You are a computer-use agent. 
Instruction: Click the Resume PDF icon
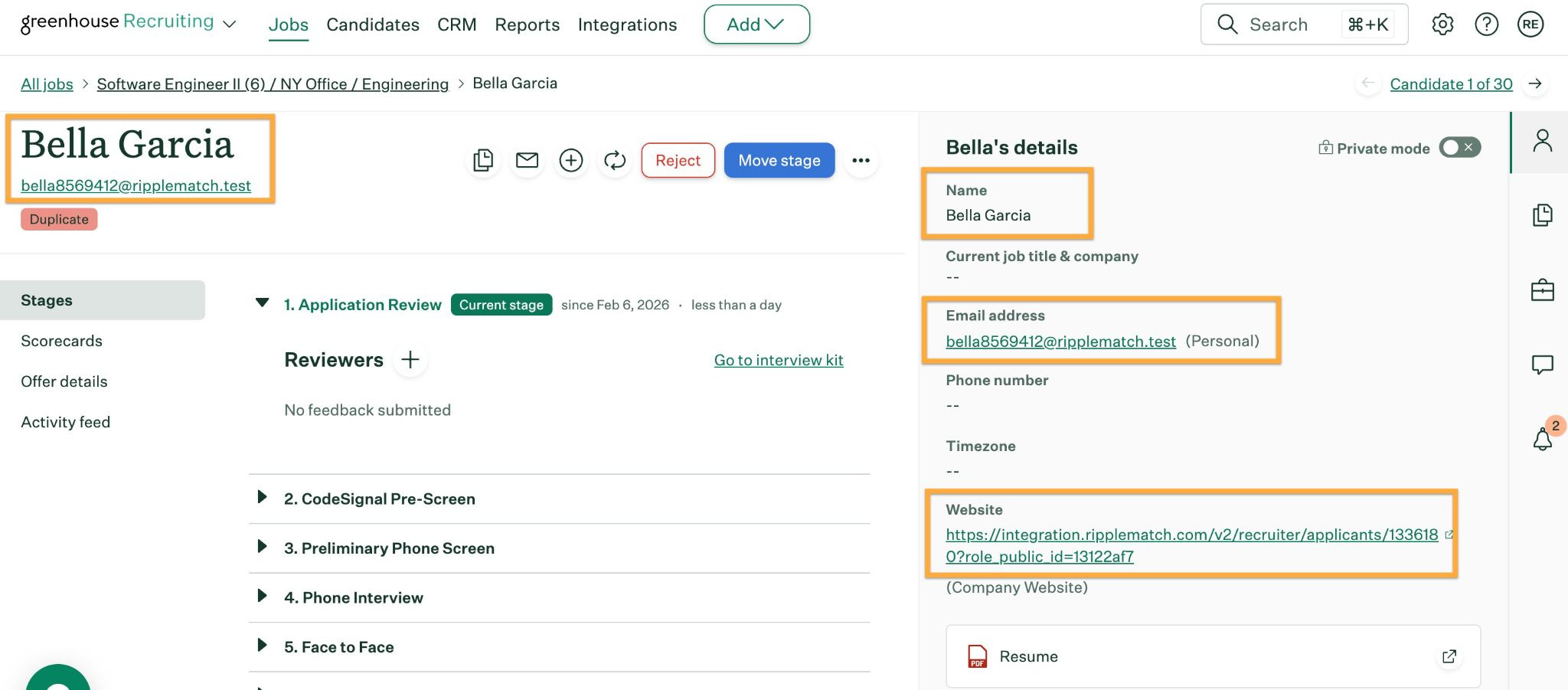[977, 656]
